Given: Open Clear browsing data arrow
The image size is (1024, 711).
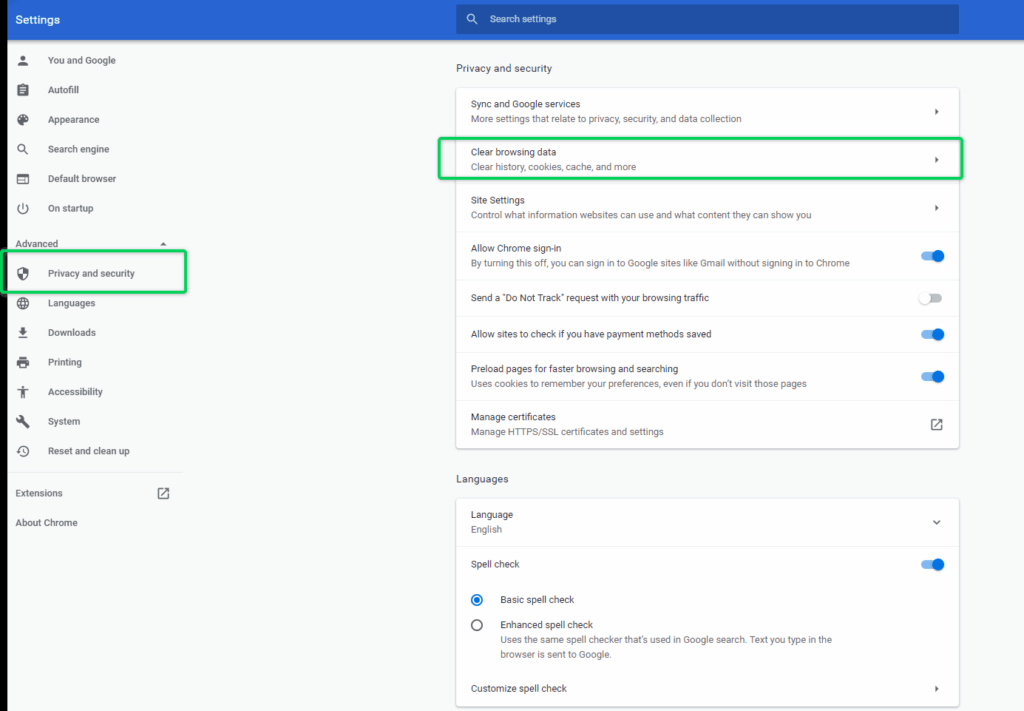Looking at the screenshot, I should coord(936,160).
